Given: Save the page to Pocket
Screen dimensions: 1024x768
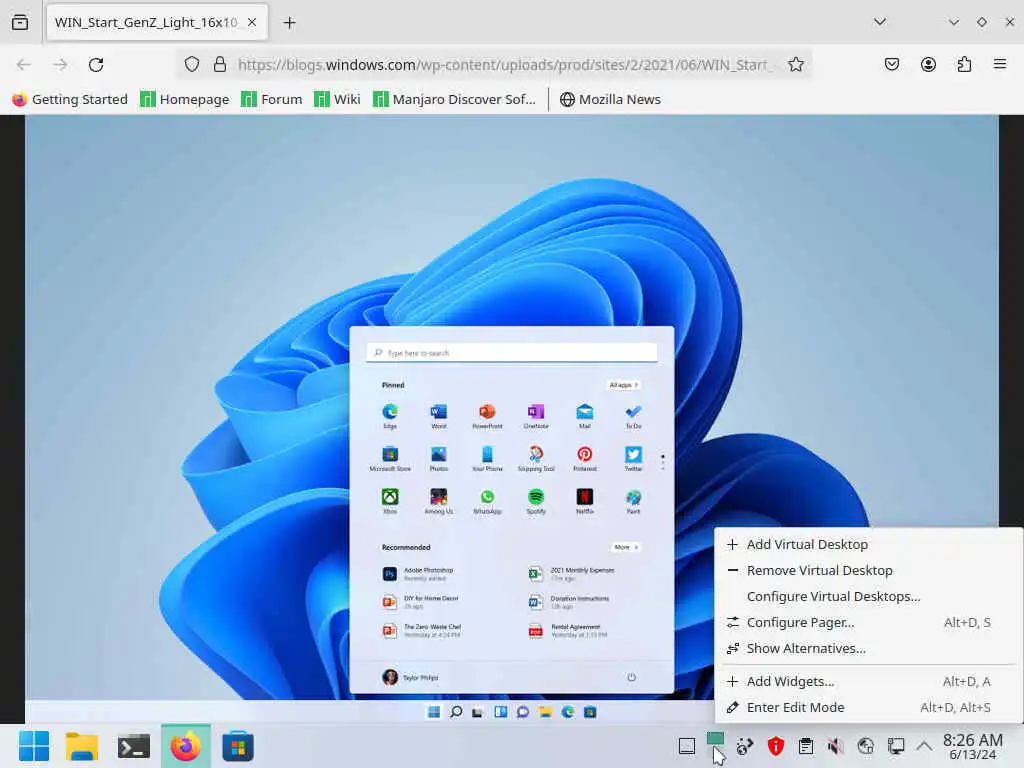Looking at the screenshot, I should point(891,64).
